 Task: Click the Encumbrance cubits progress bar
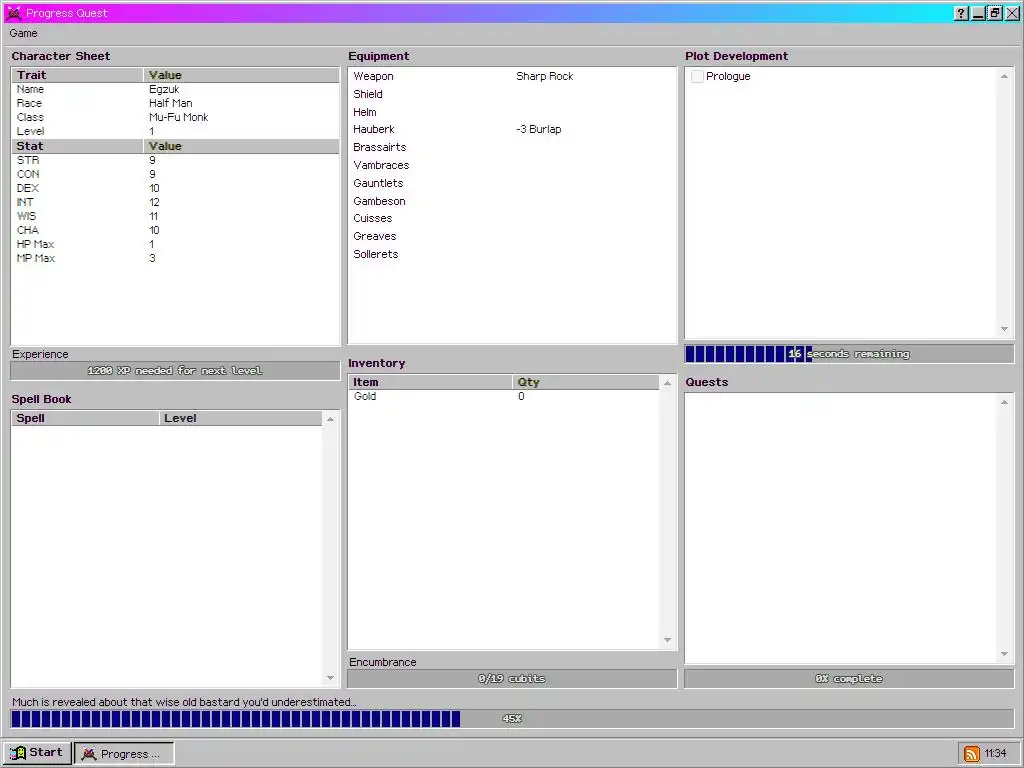512,679
